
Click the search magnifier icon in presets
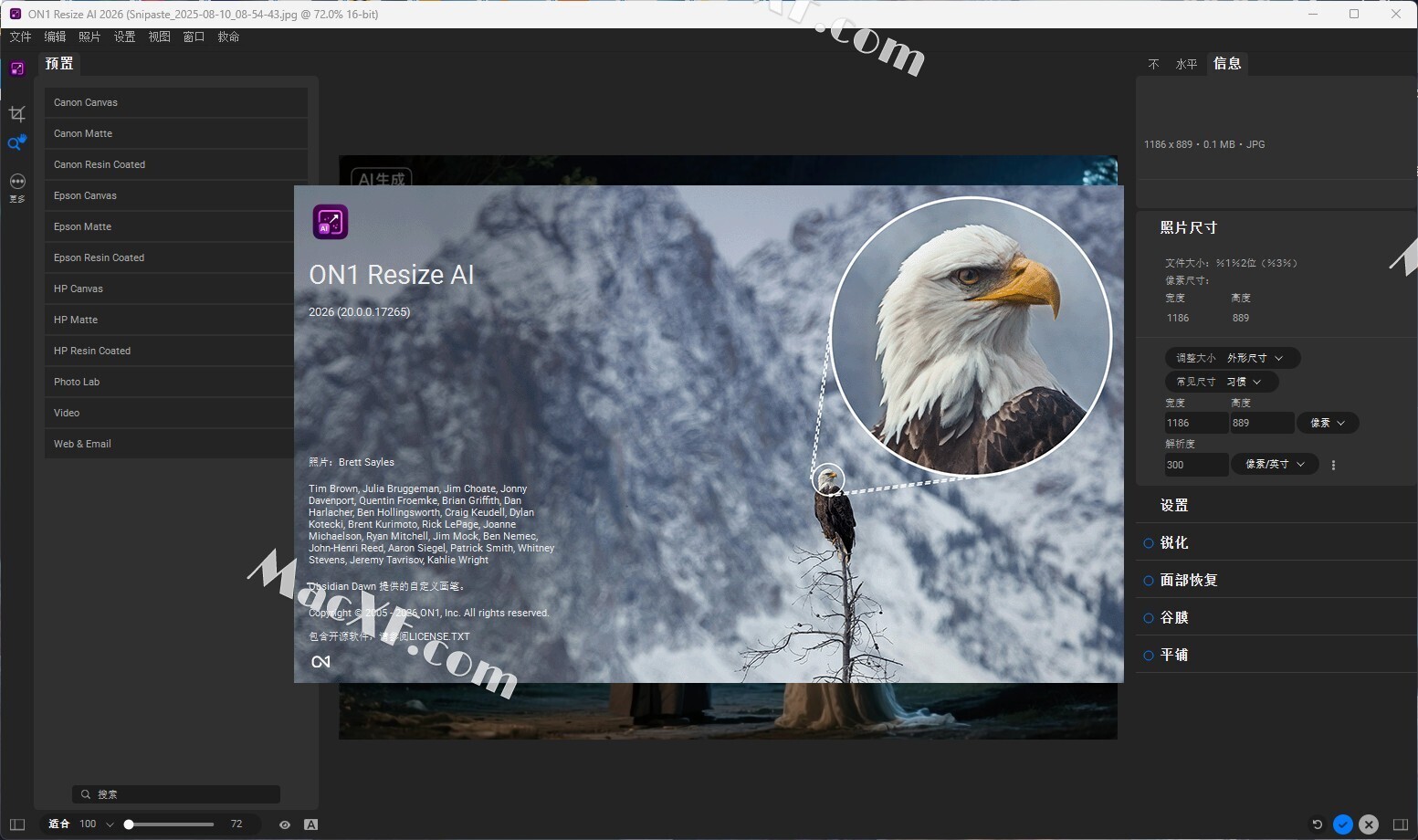tap(86, 794)
